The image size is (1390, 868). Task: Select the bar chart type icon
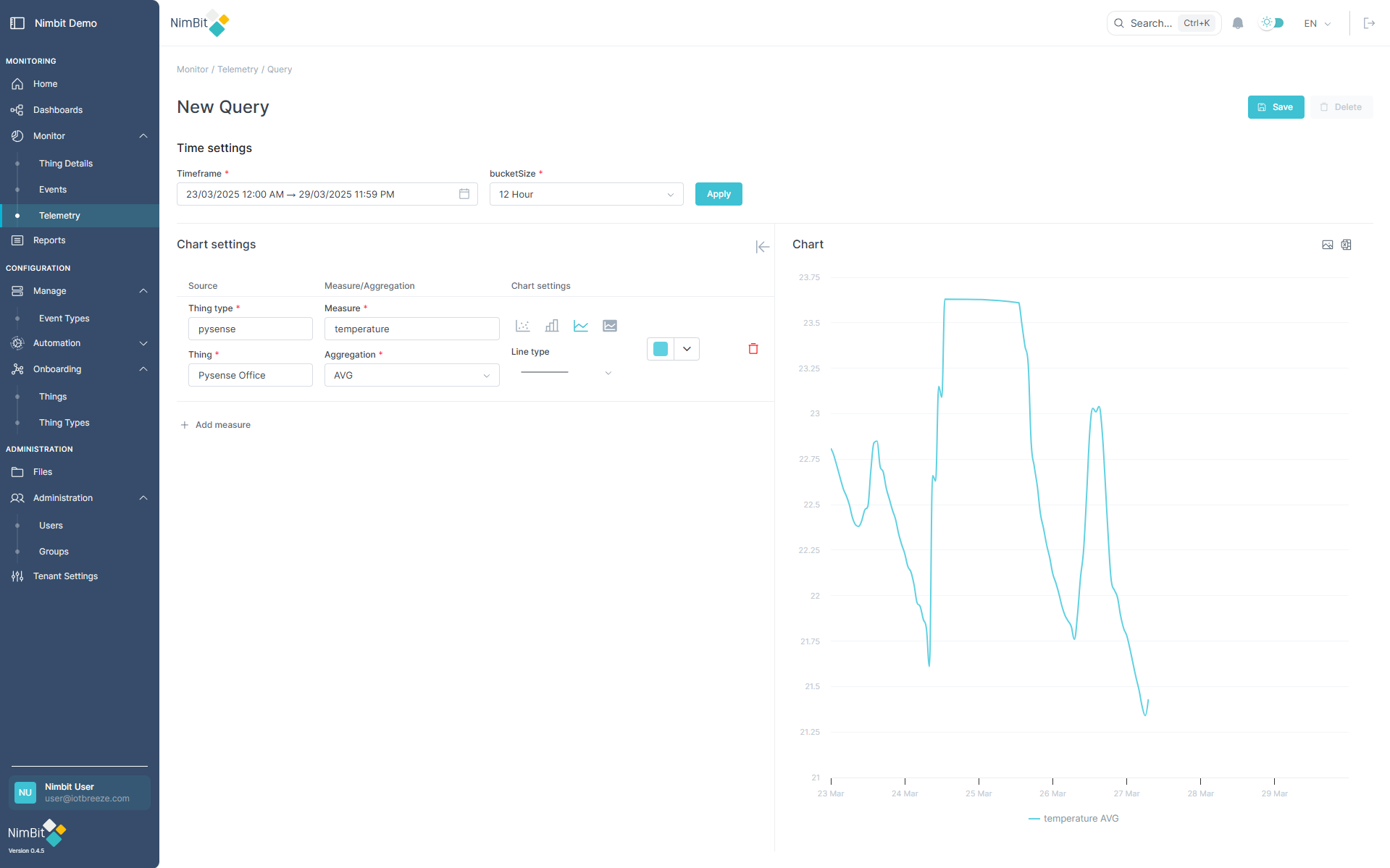551,326
